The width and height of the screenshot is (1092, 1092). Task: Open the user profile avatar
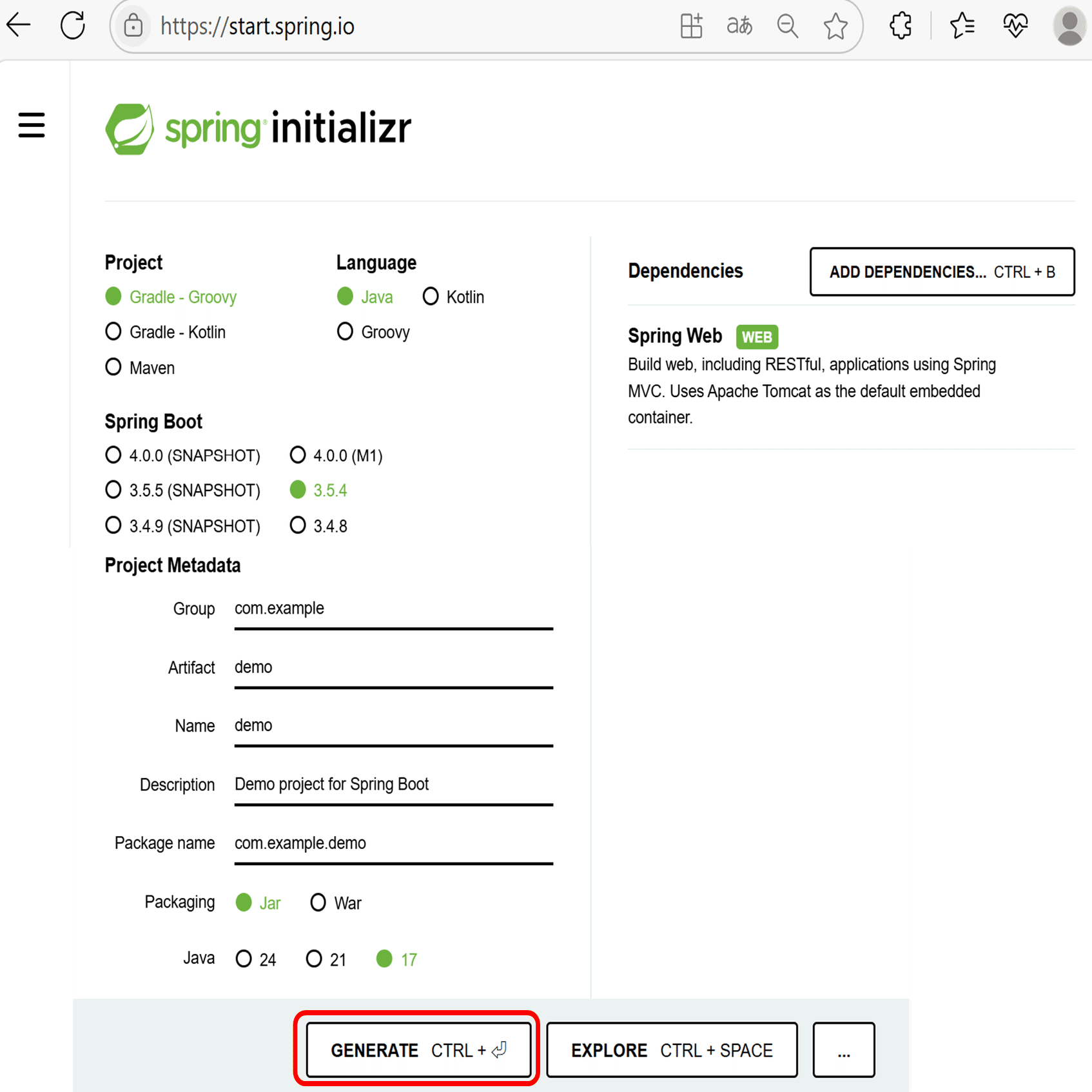click(x=1069, y=26)
